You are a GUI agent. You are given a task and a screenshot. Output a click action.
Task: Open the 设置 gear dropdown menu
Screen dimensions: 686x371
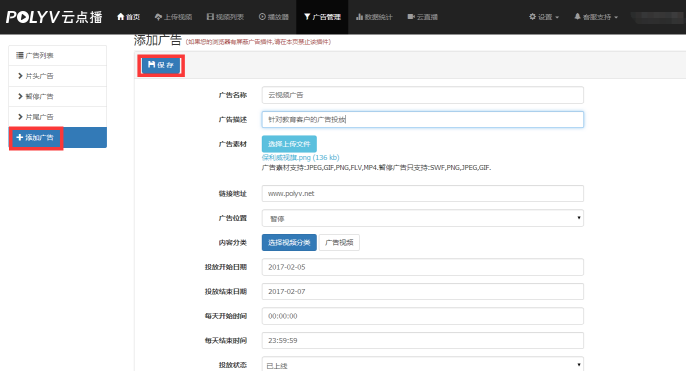[x=544, y=17]
